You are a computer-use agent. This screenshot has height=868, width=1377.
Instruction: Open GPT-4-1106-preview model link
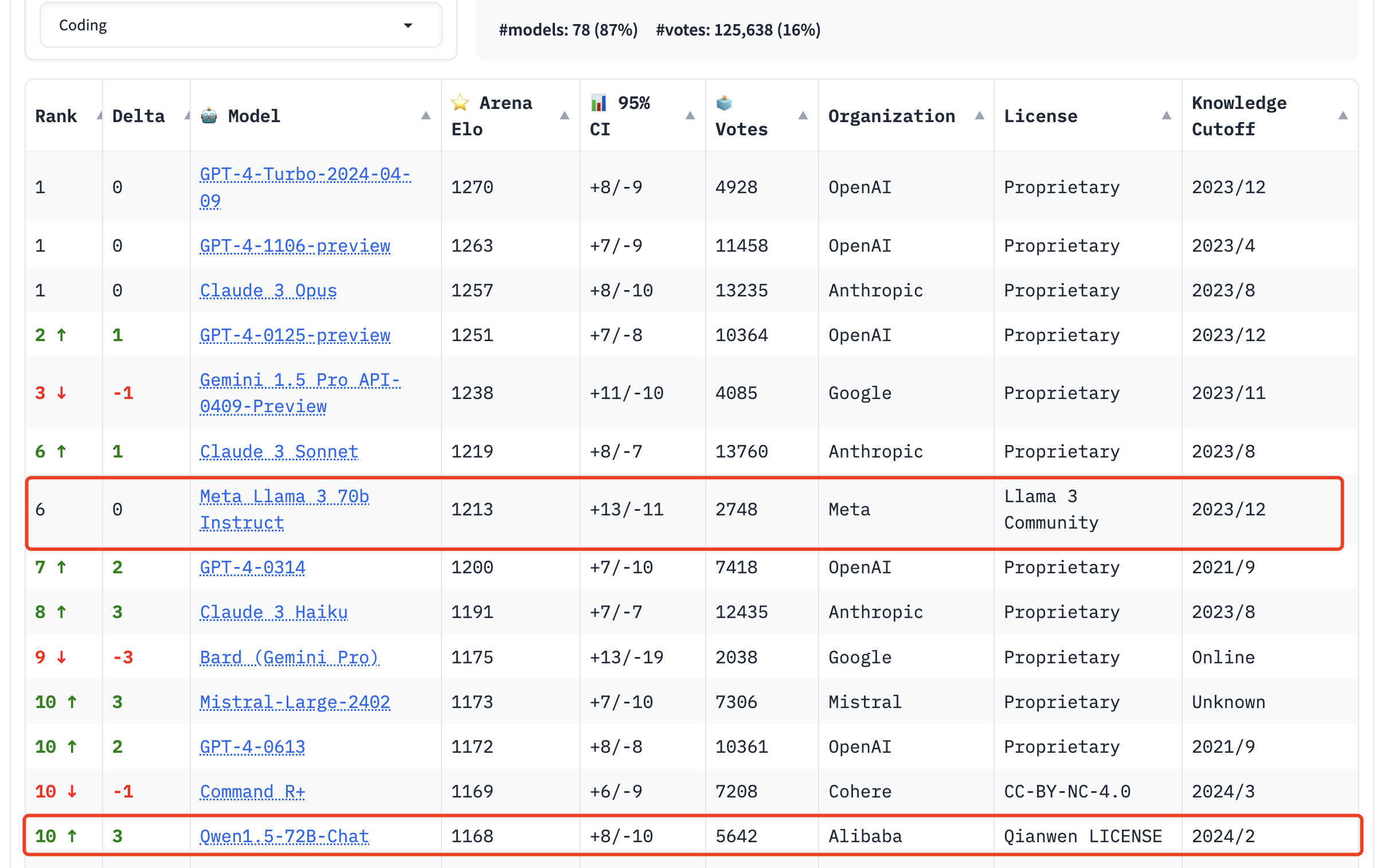pyautogui.click(x=295, y=245)
